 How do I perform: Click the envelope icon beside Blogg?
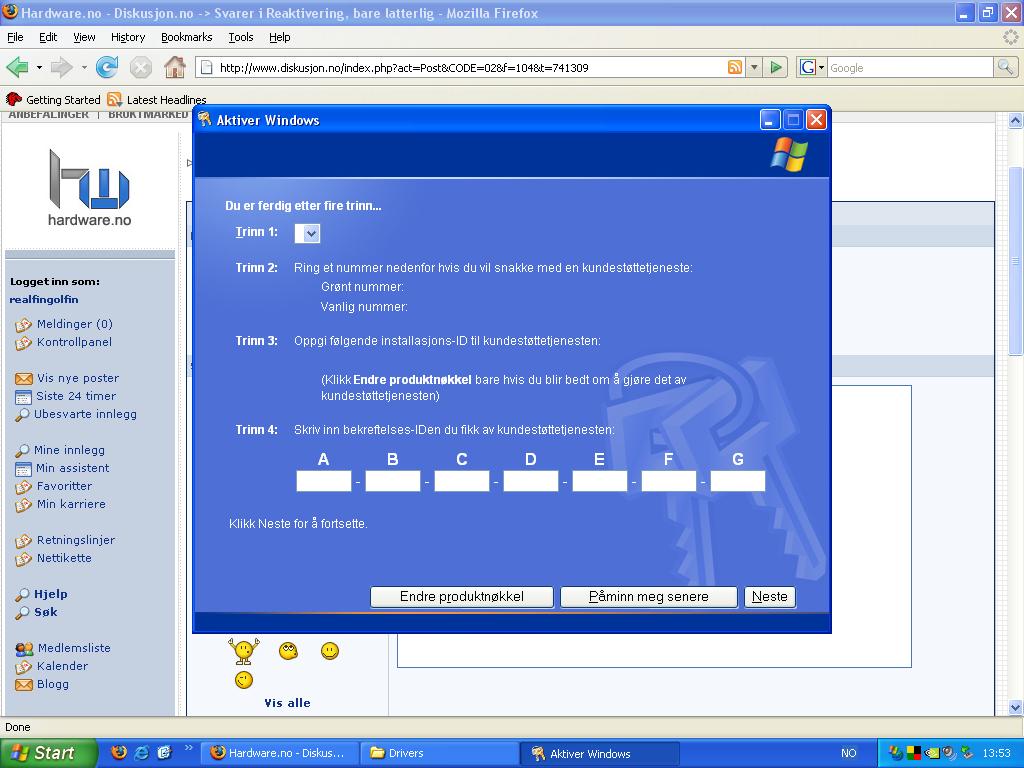click(x=24, y=684)
